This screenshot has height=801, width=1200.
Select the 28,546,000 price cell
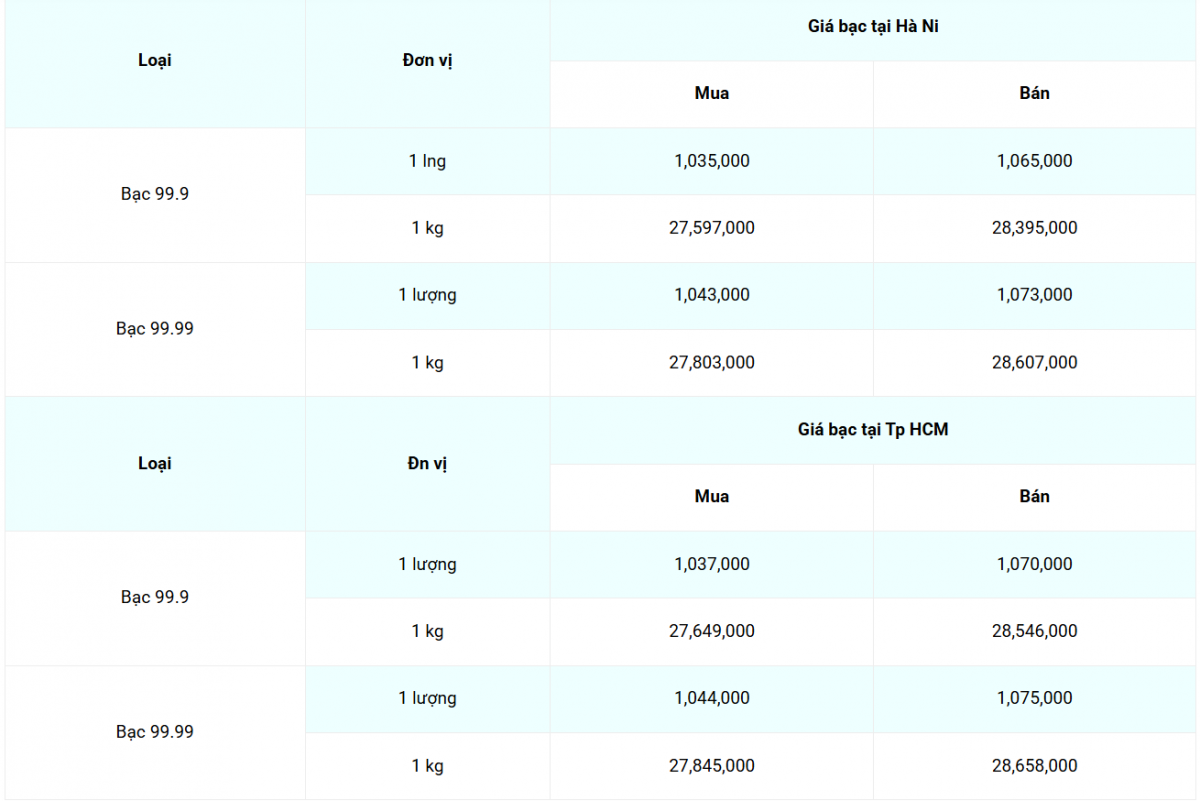[x=1034, y=631]
